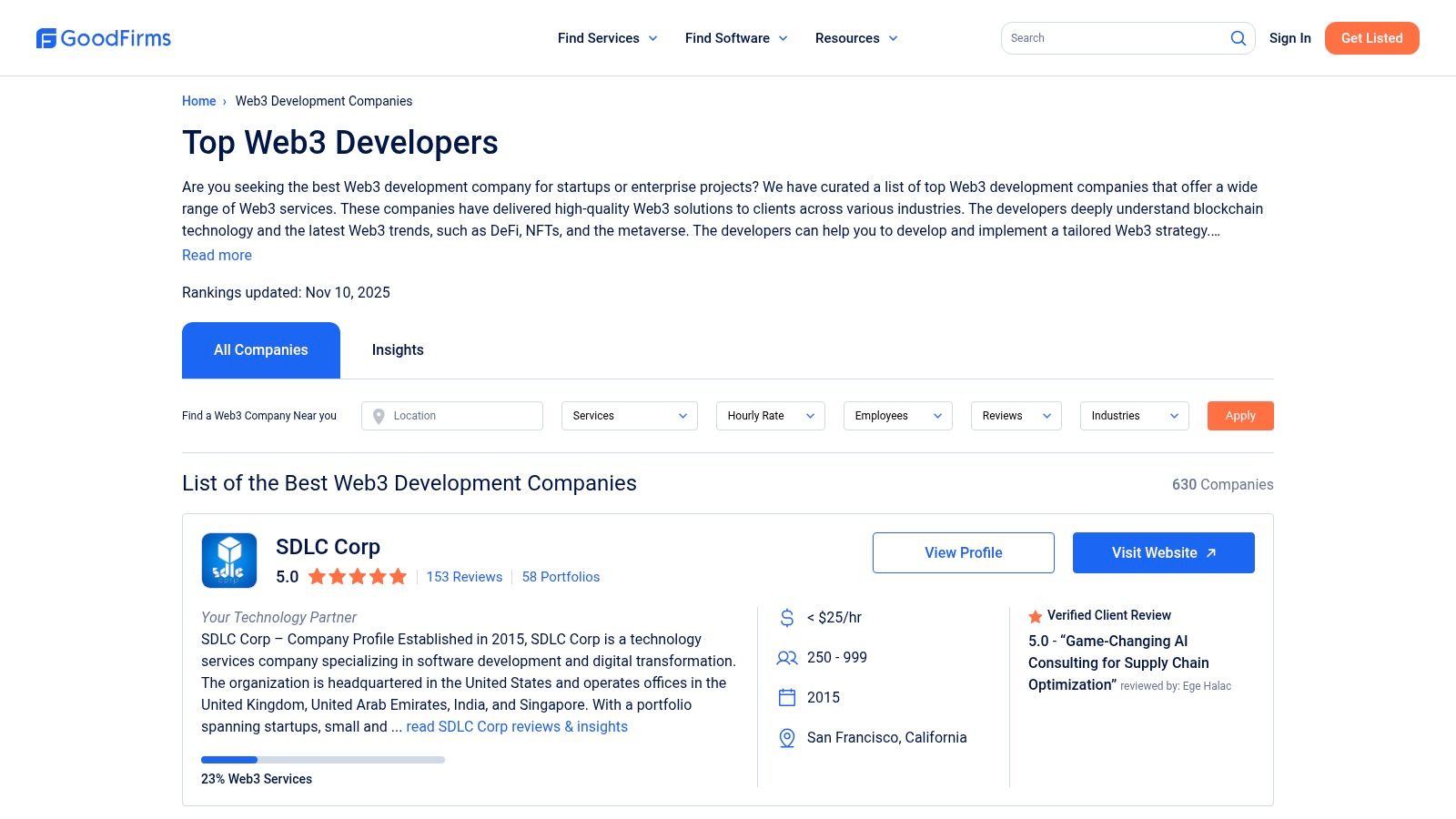The width and height of the screenshot is (1456, 819).
Task: Open the Game-Changing AI Consulting review title
Action: 1118,663
